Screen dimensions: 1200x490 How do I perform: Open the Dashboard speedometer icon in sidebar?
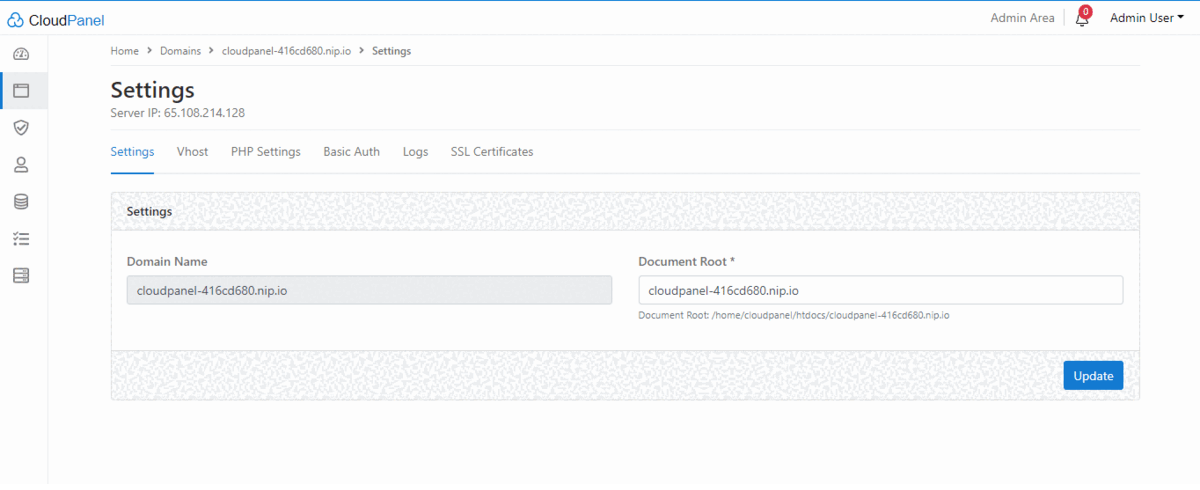(x=21, y=54)
